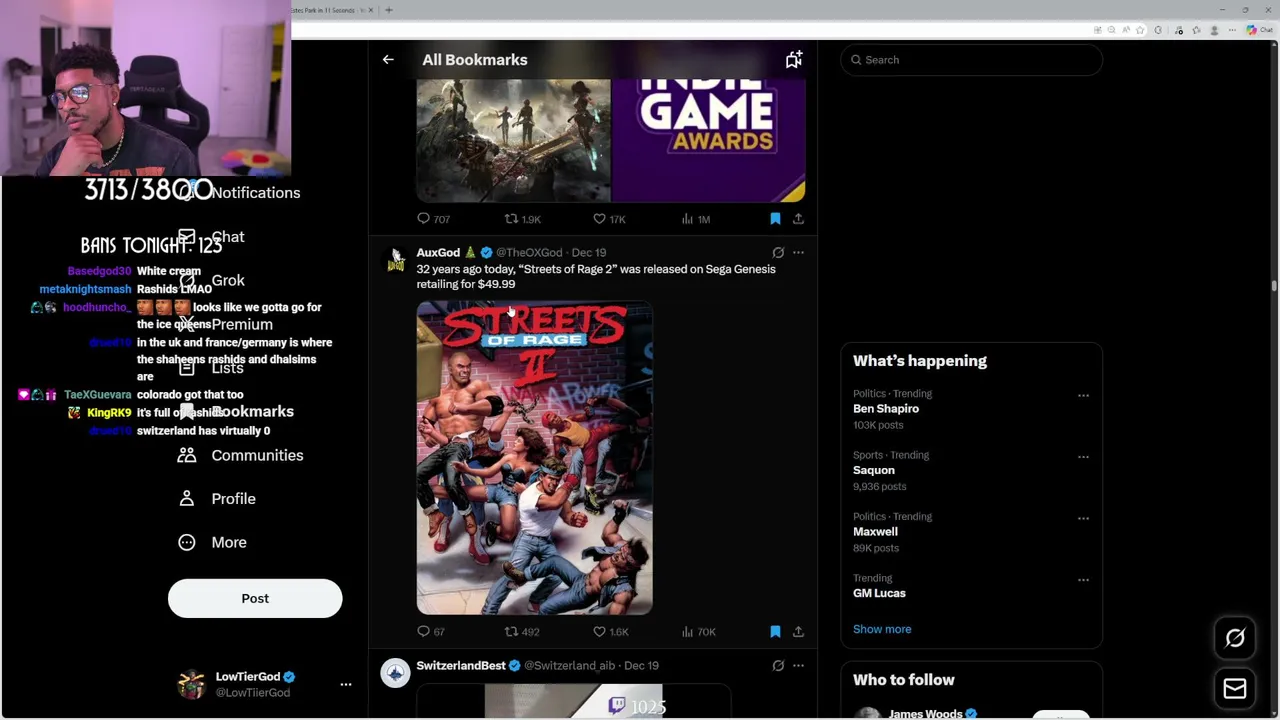Screen dimensions: 1280x720
Task: Open more options for Ben Shapiro trend
Action: point(1083,396)
